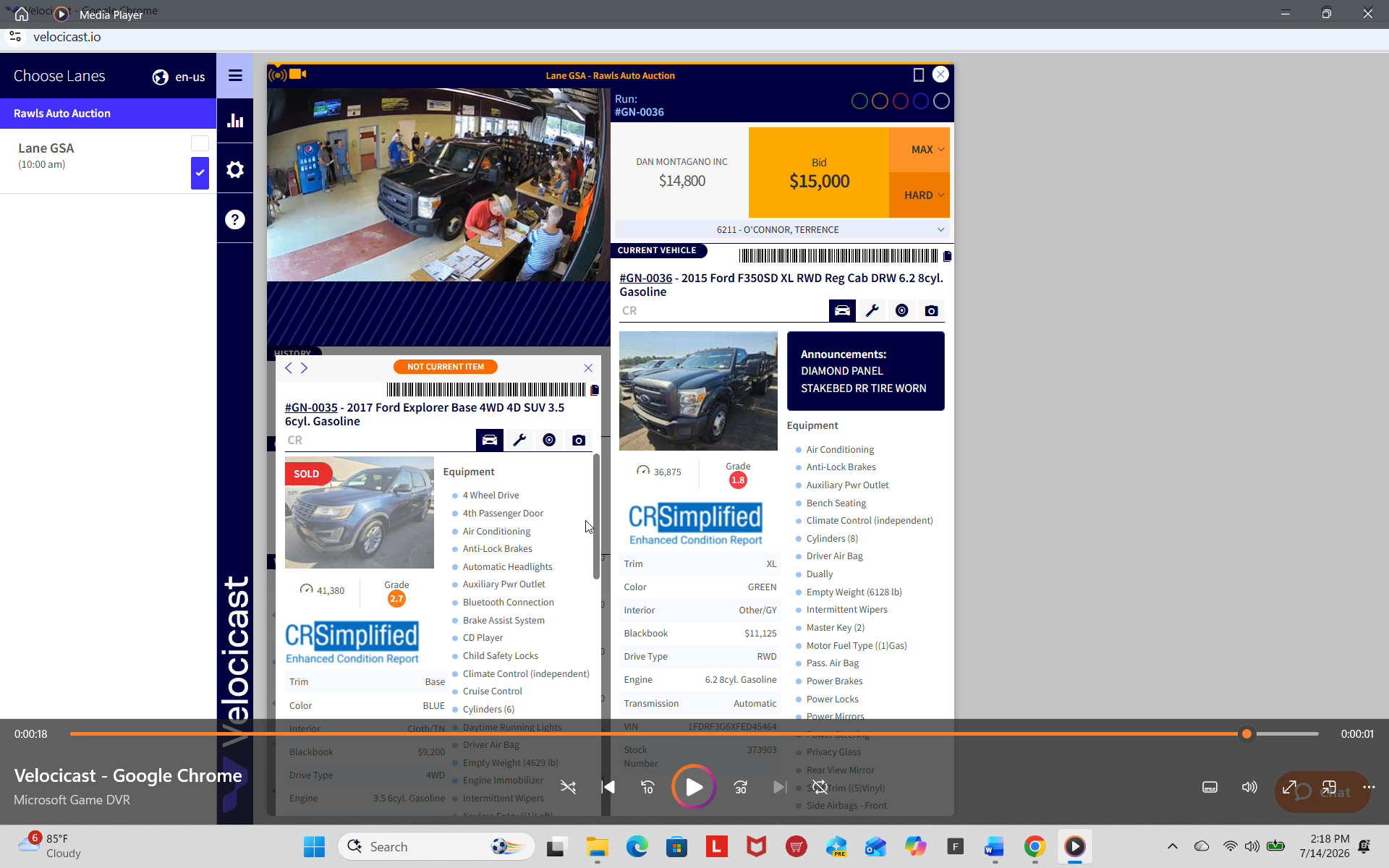The height and width of the screenshot is (868, 1389).
Task: Close the Not Current Item history popup
Action: click(x=588, y=367)
